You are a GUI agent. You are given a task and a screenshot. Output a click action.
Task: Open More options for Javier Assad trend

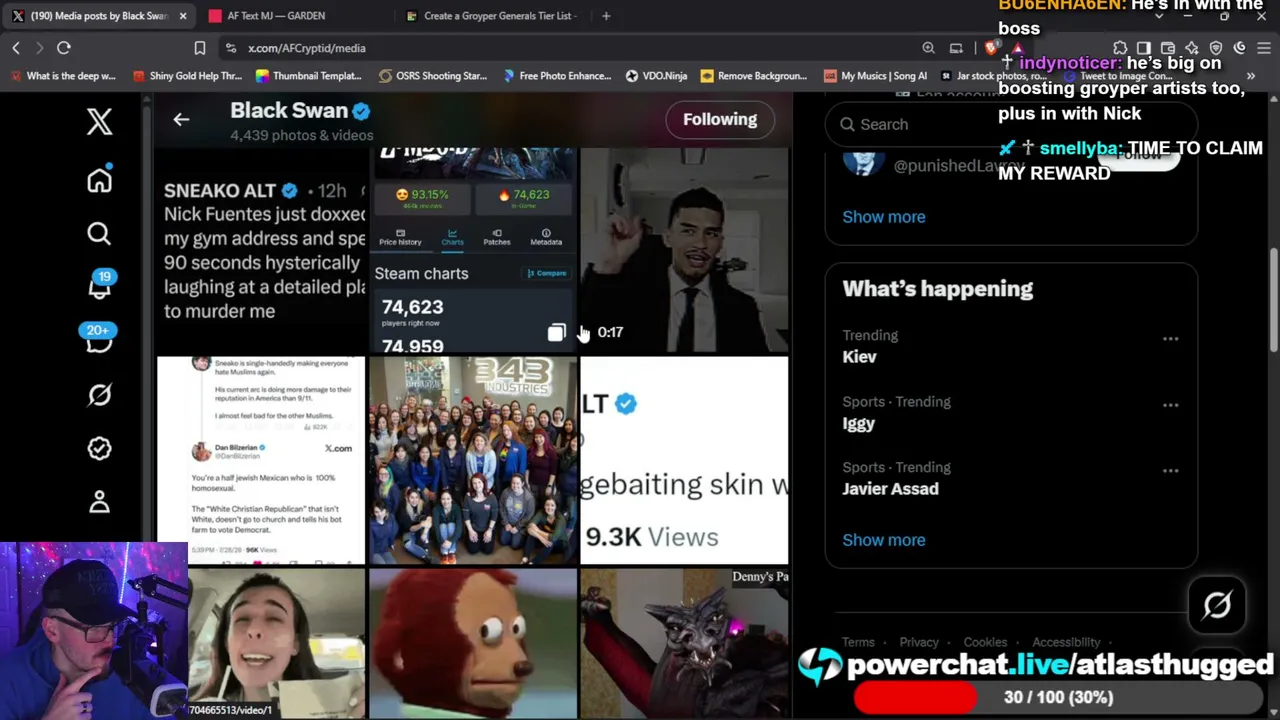pos(1170,471)
